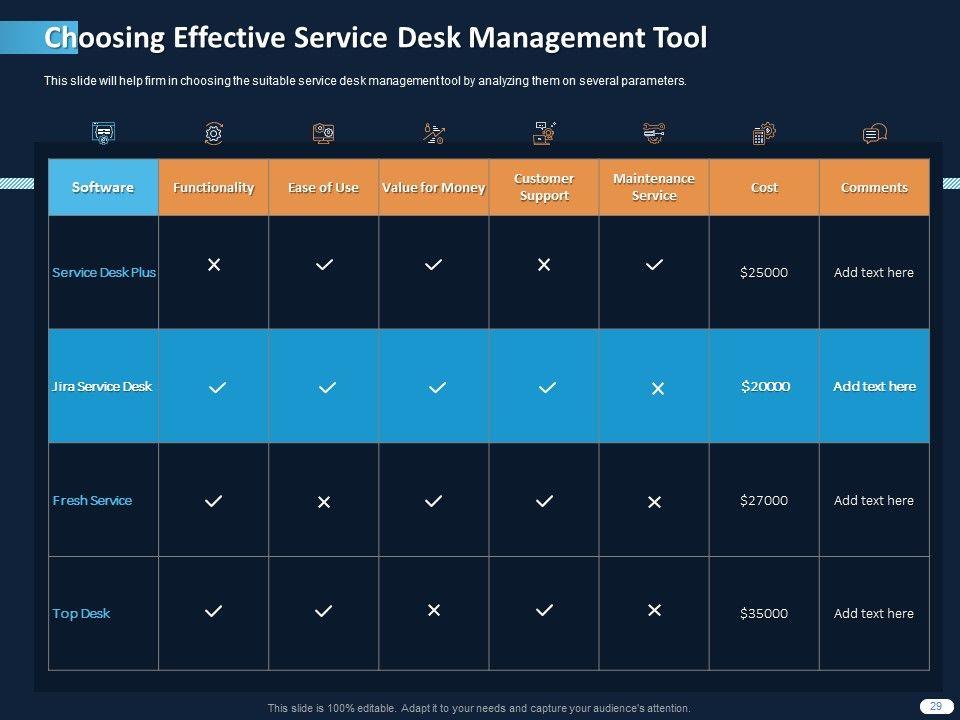960x720 pixels.
Task: Click the slide title Choosing Effective Service Desk Management Tool
Action: 376,37
